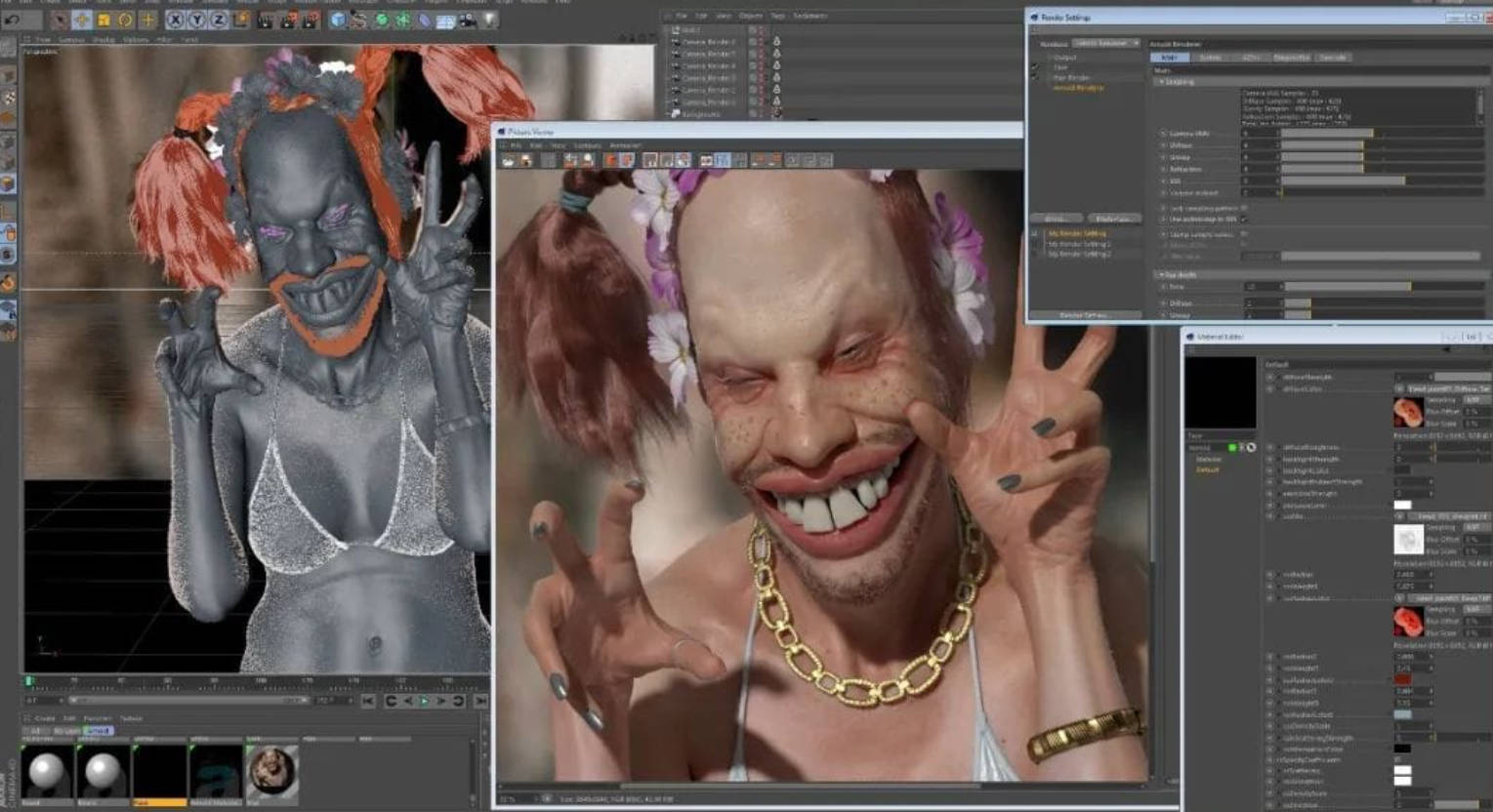This screenshot has width=1493, height=812.
Task: Toggle the Z axis lock icon
Action: pyautogui.click(x=219, y=20)
